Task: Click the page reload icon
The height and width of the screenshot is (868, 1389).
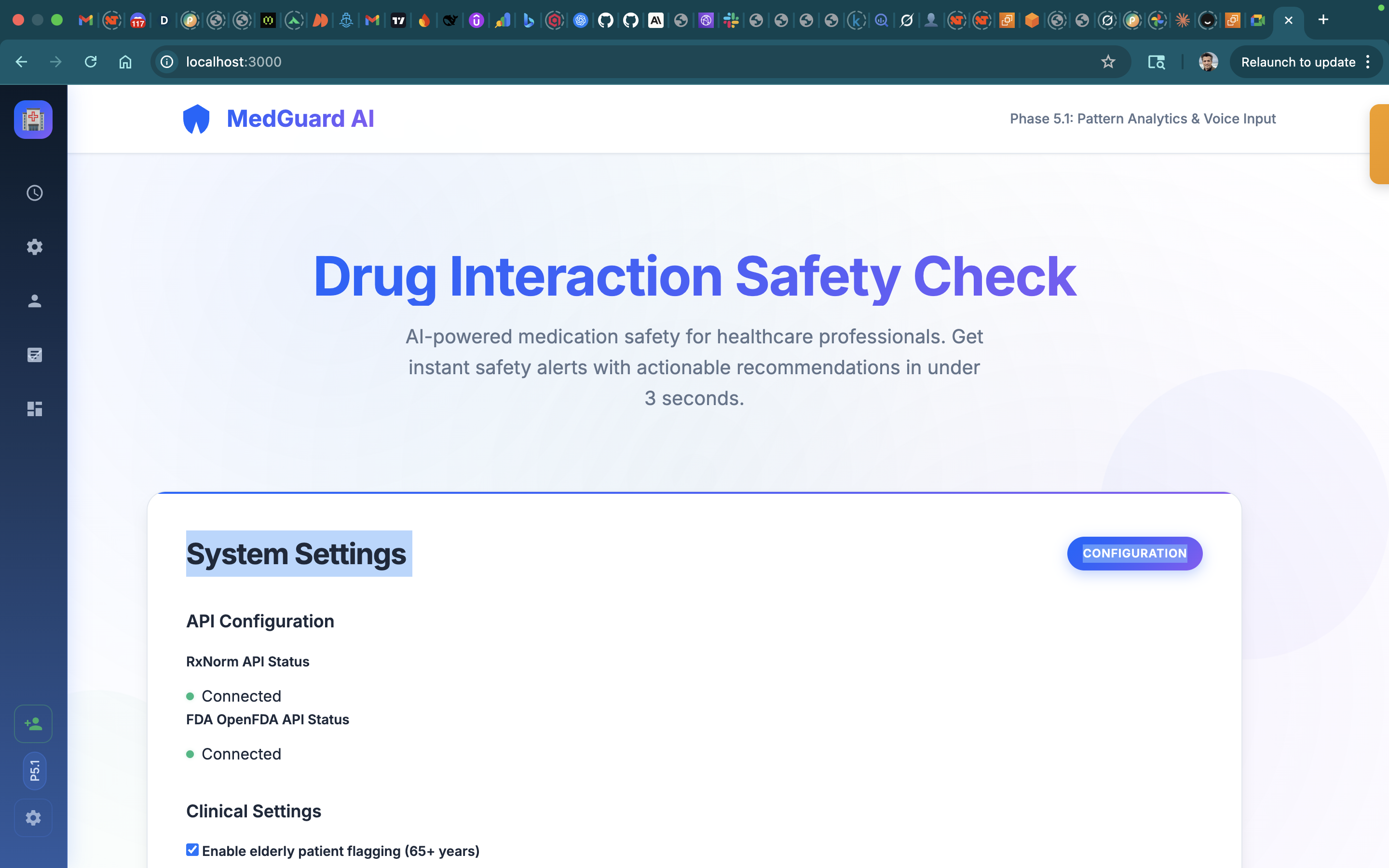Action: click(x=91, y=61)
